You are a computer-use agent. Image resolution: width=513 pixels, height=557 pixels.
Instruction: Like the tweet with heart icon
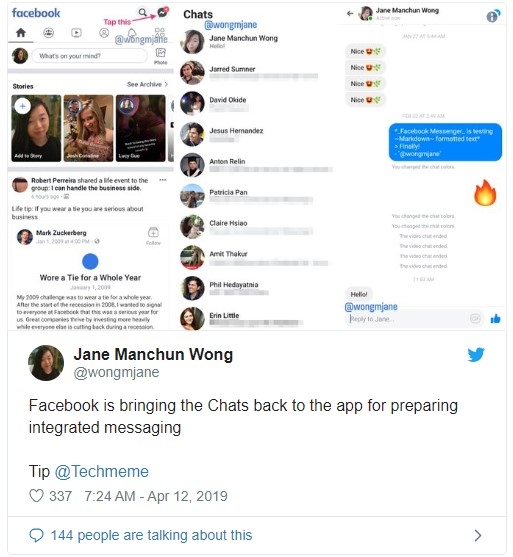click(x=36, y=496)
